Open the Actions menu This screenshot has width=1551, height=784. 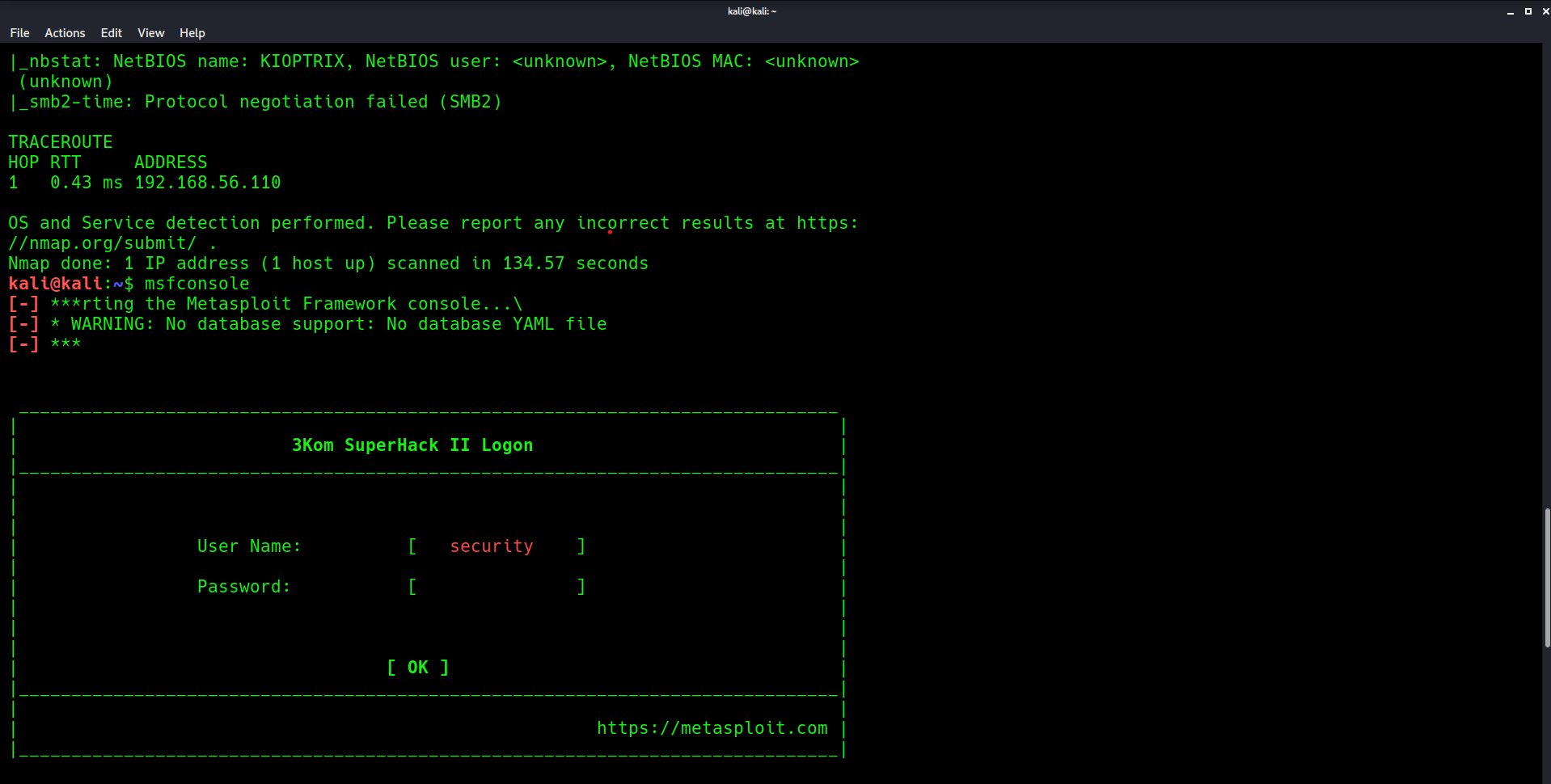click(65, 33)
